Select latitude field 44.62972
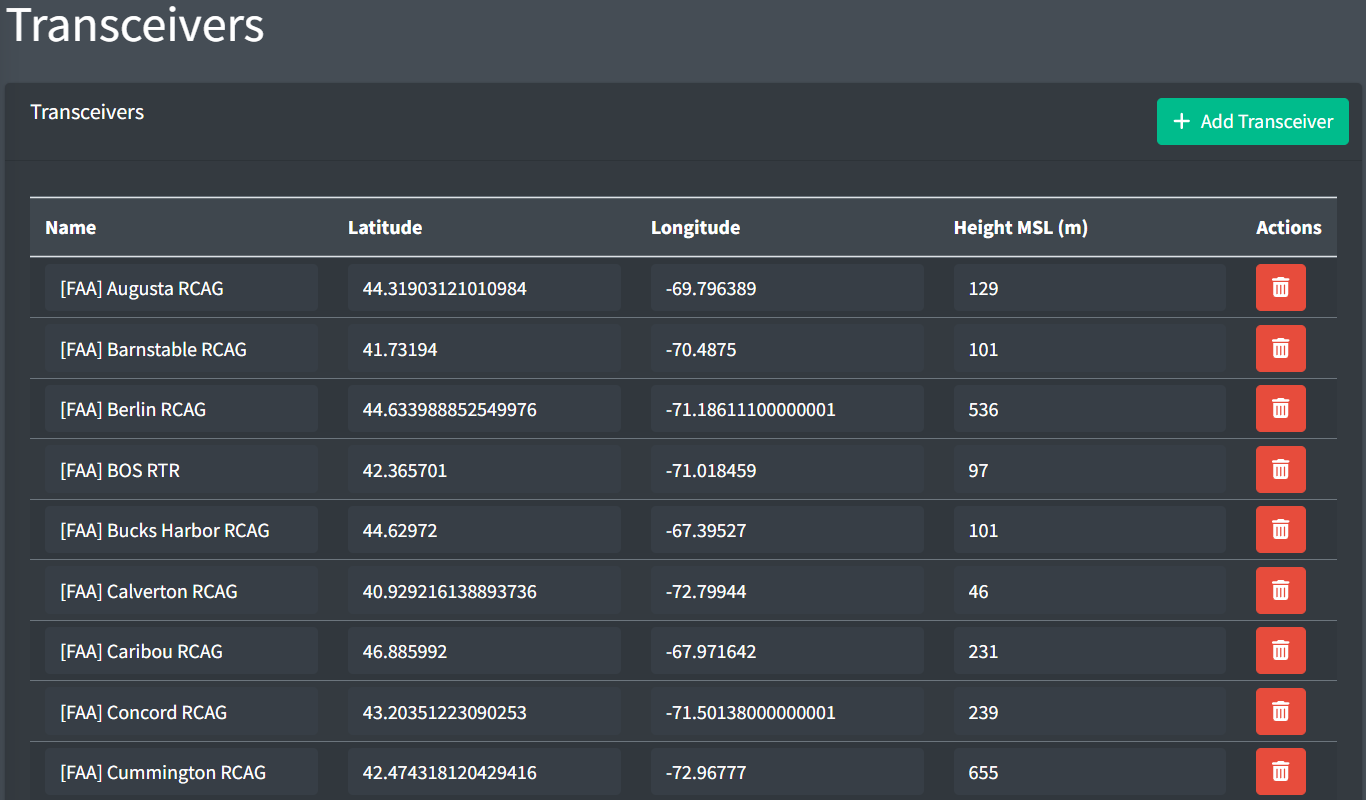1366x800 pixels. coord(484,530)
